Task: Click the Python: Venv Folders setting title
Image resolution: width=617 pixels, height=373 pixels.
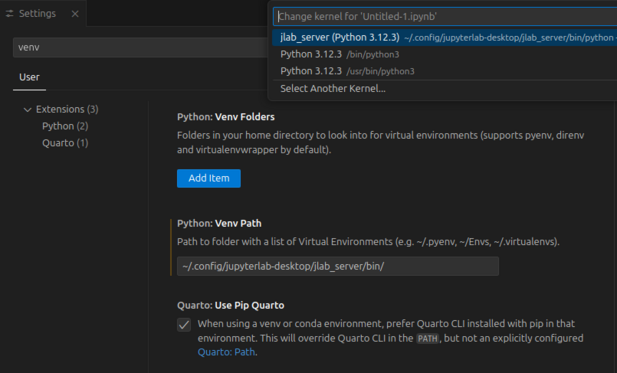Action: coord(226,117)
